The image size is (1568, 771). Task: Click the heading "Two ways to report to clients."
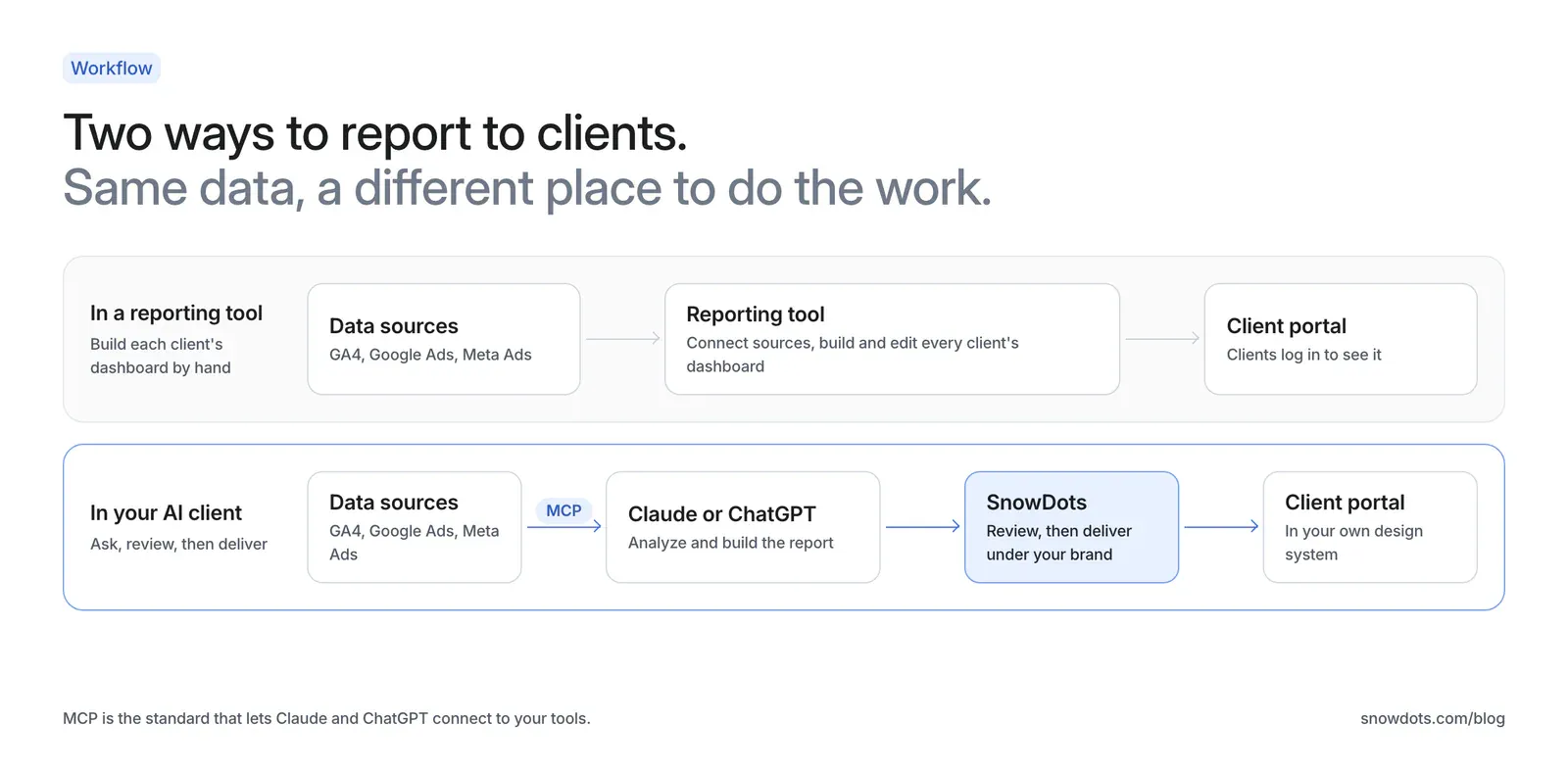[x=375, y=133]
